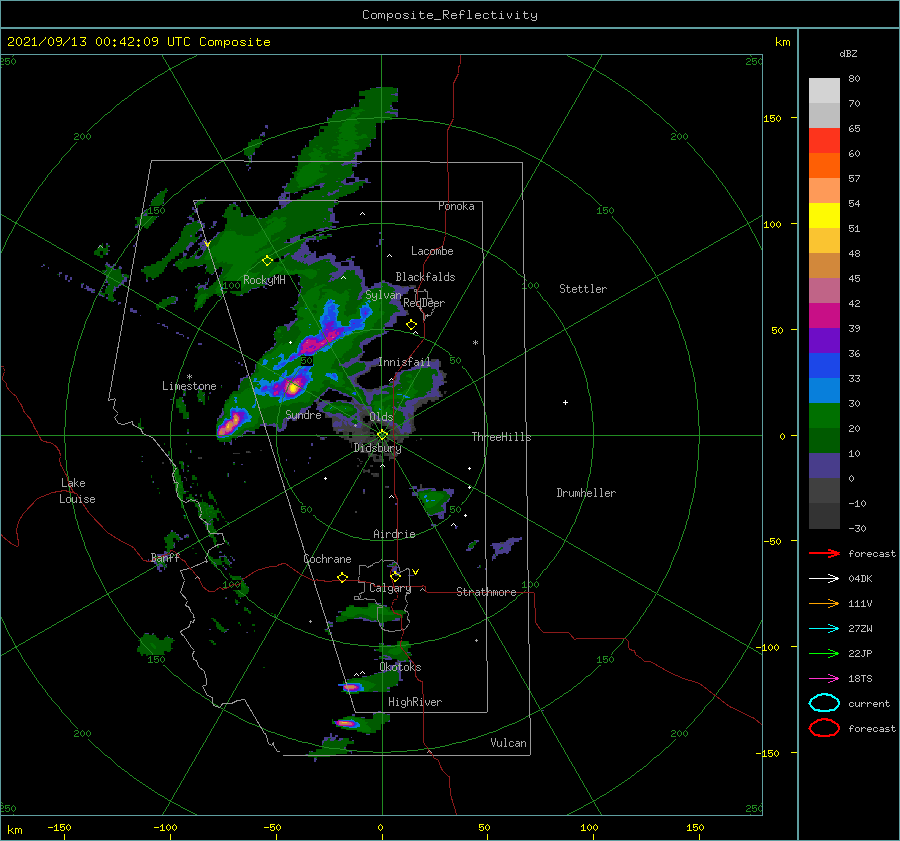Click the ThreeHills town label
The width and height of the screenshot is (900, 841).
coord(501,437)
